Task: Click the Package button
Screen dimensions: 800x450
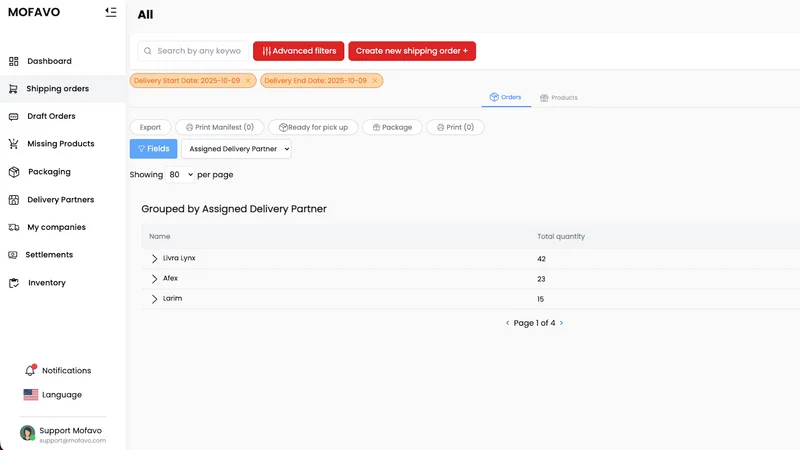Action: point(392,127)
